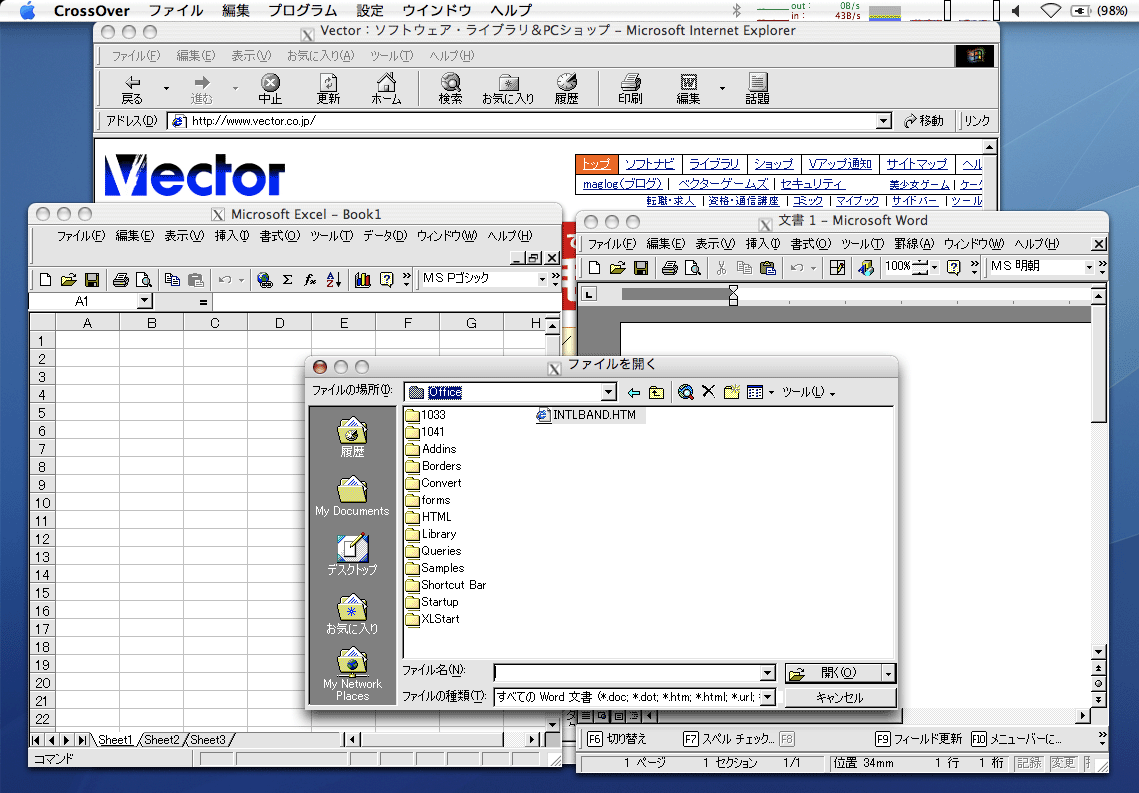This screenshot has width=1139, height=793.
Task: Expand ファイルの場所 Office dropdown
Action: pyautogui.click(x=609, y=393)
